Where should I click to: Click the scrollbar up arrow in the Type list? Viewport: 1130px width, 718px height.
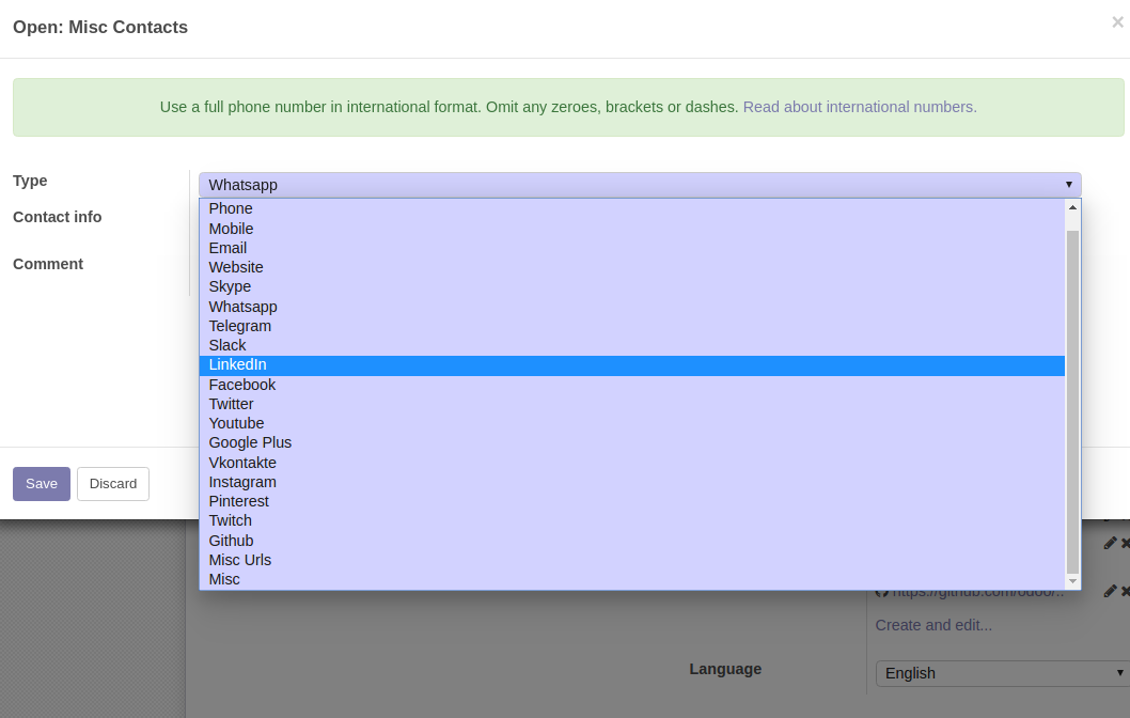(1073, 208)
